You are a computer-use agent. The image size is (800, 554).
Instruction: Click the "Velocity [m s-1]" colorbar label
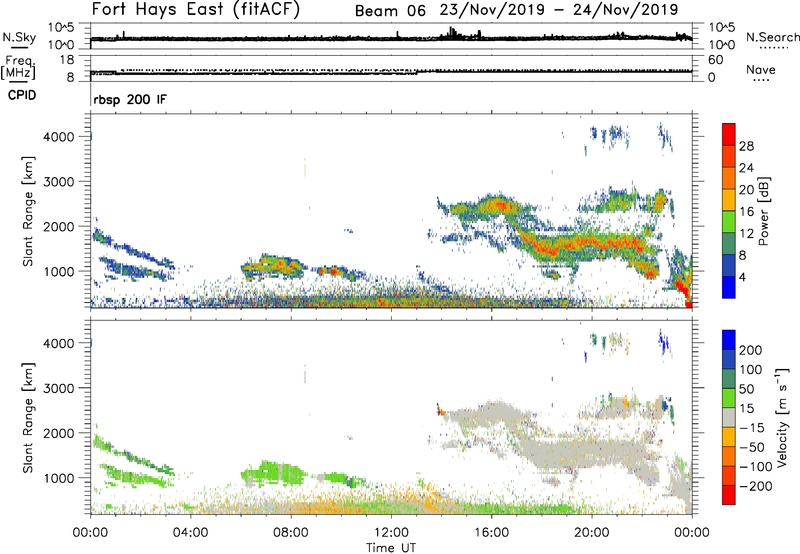pyautogui.click(x=781, y=417)
